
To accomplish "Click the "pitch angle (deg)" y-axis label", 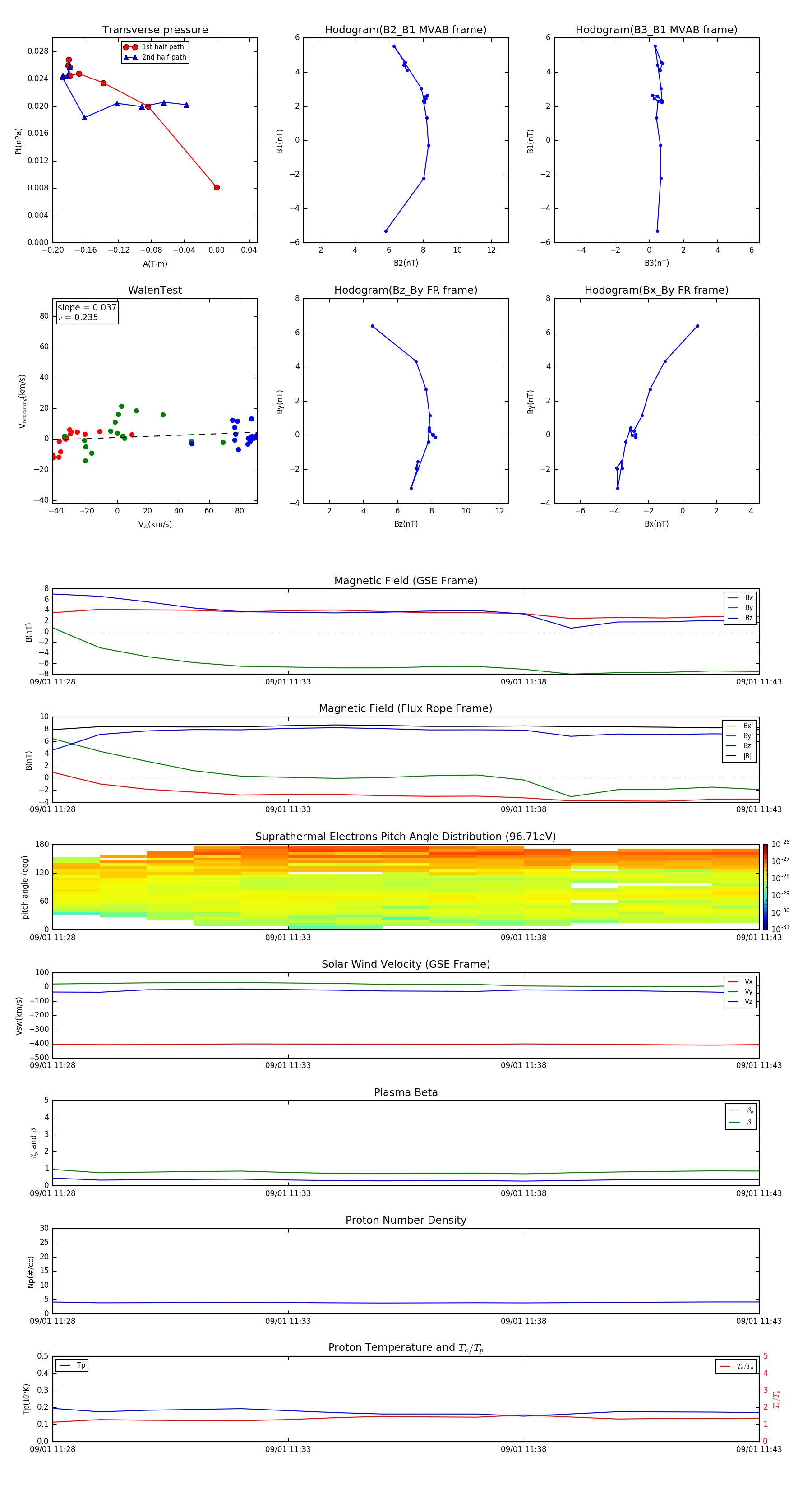I will 25,887.
